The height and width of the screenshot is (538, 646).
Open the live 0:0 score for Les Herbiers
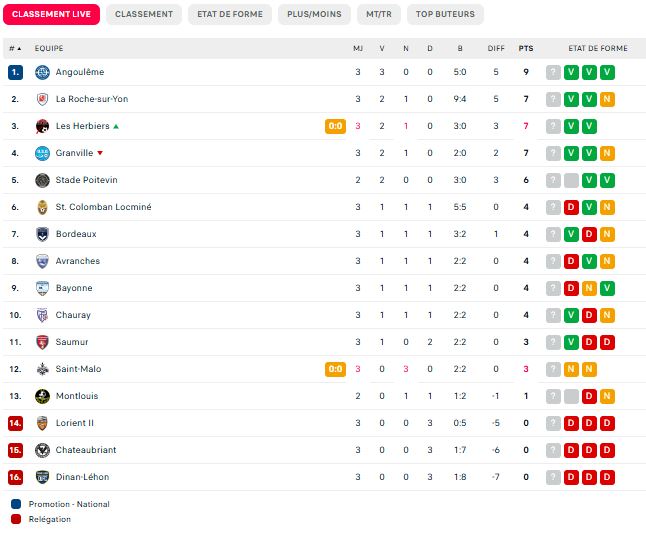[335, 126]
